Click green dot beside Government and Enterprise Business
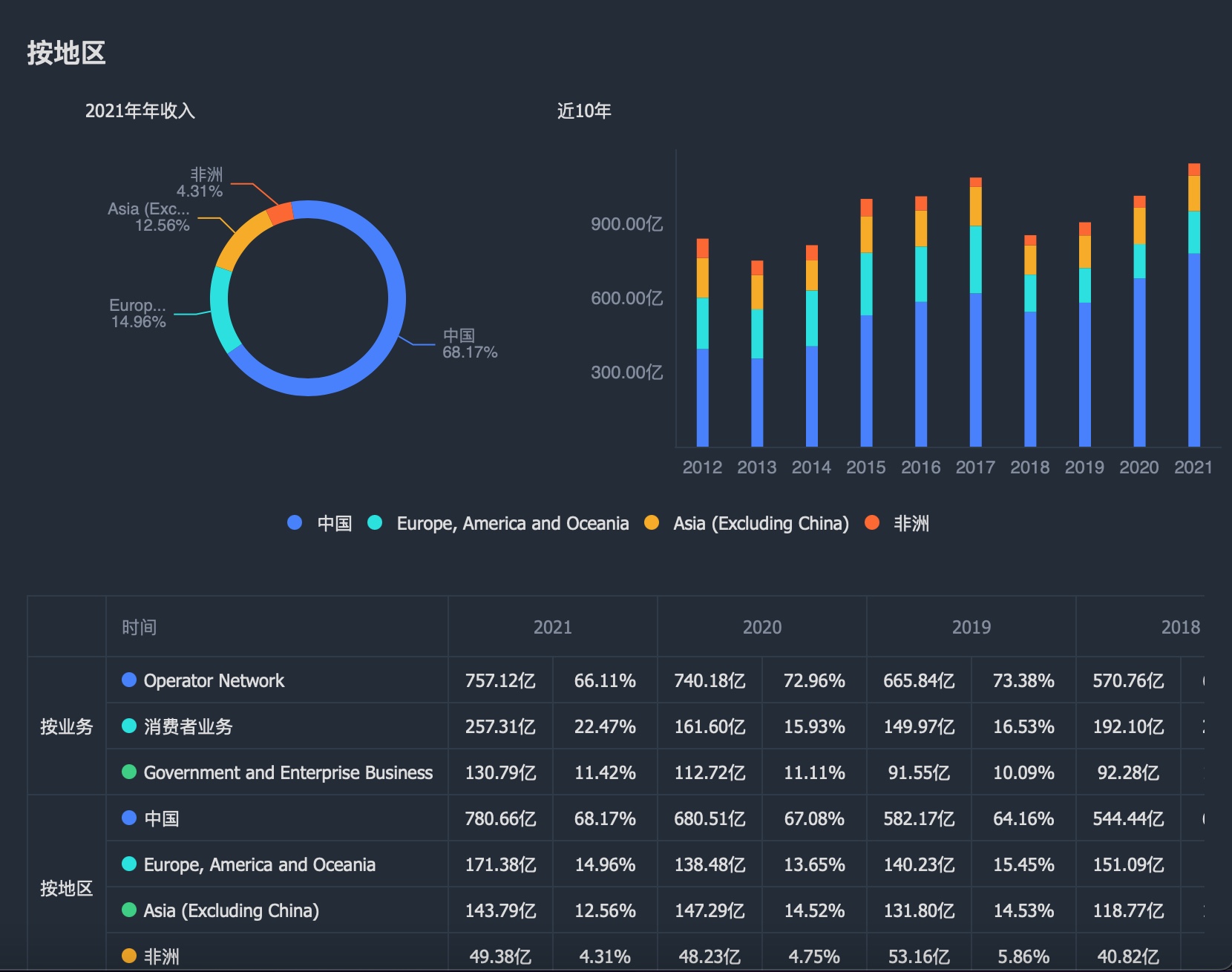Image resolution: width=1232 pixels, height=972 pixels. 129,772
